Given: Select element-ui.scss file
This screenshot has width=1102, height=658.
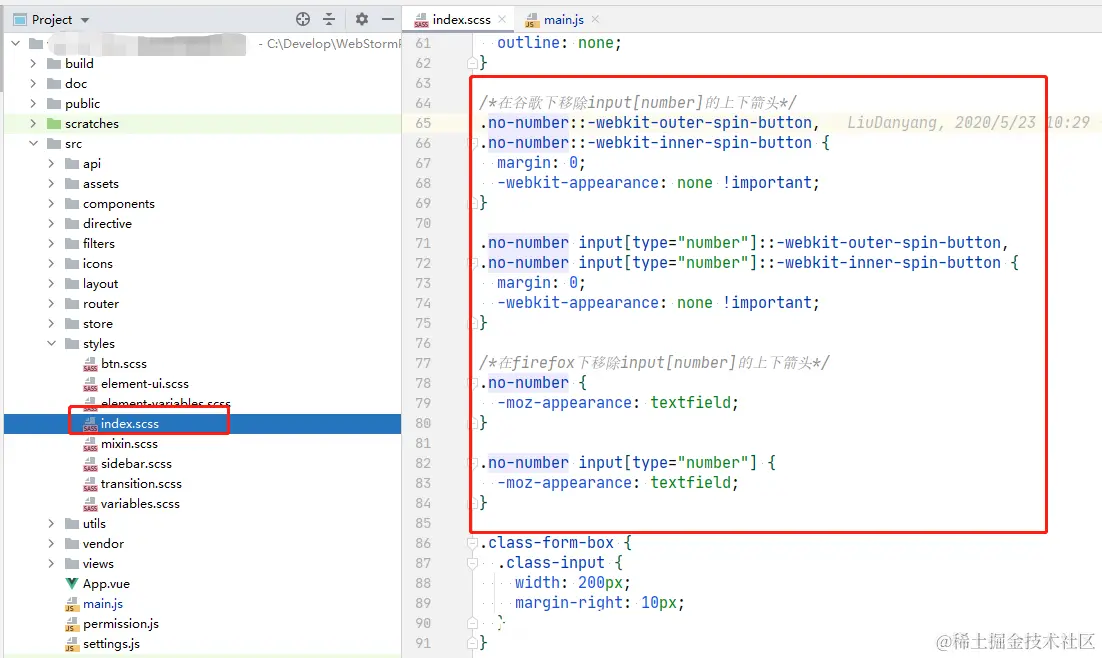Looking at the screenshot, I should pyautogui.click(x=145, y=384).
